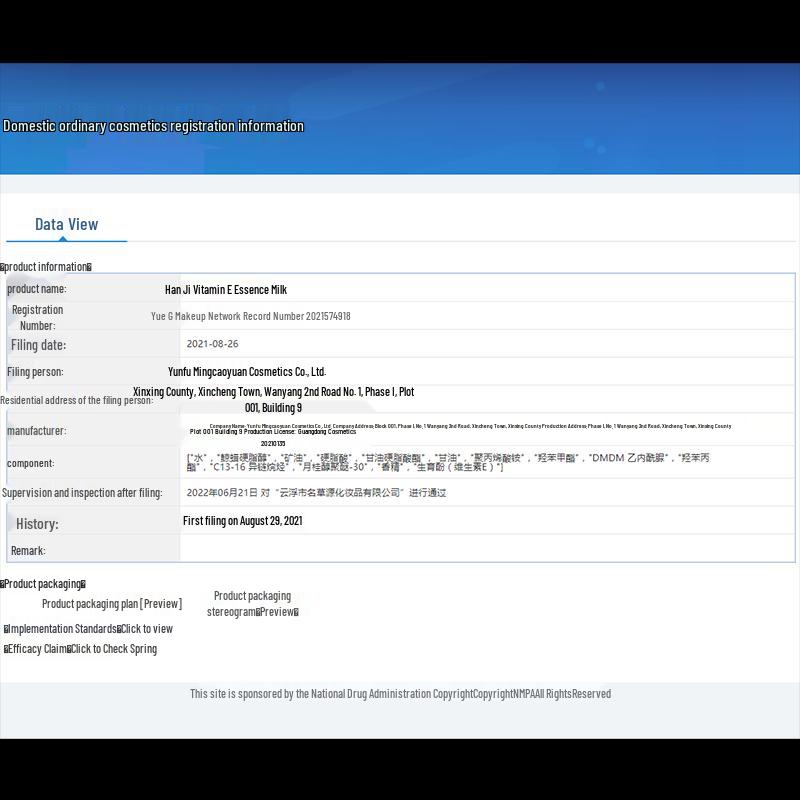This screenshot has height=800, width=800.
Task: Click the manufacturer company details text
Action: pyautogui.click(x=460, y=430)
